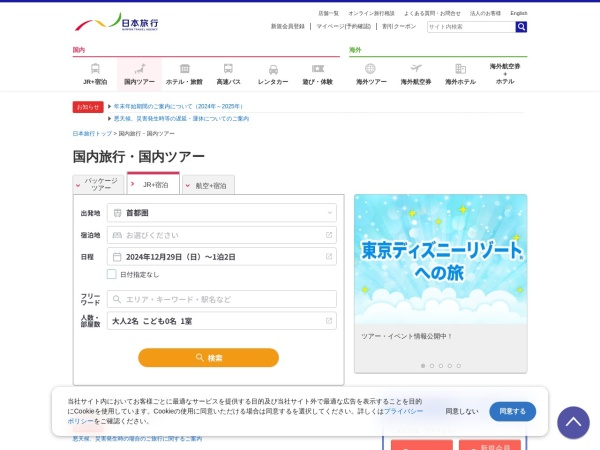Select first carousel dot indicator
600x450 pixels.
pos(423,366)
